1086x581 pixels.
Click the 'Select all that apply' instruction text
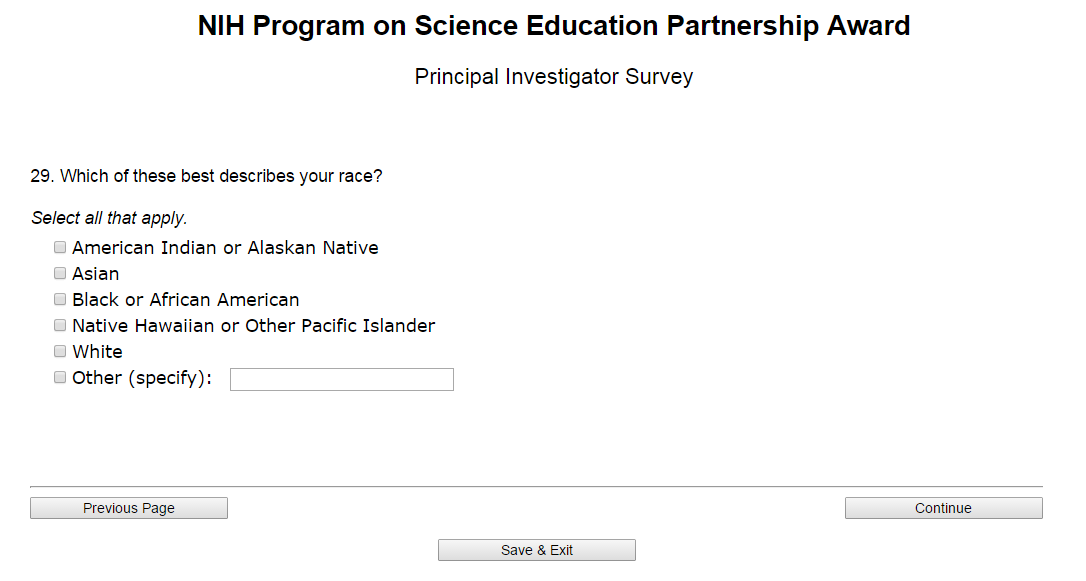(109, 218)
